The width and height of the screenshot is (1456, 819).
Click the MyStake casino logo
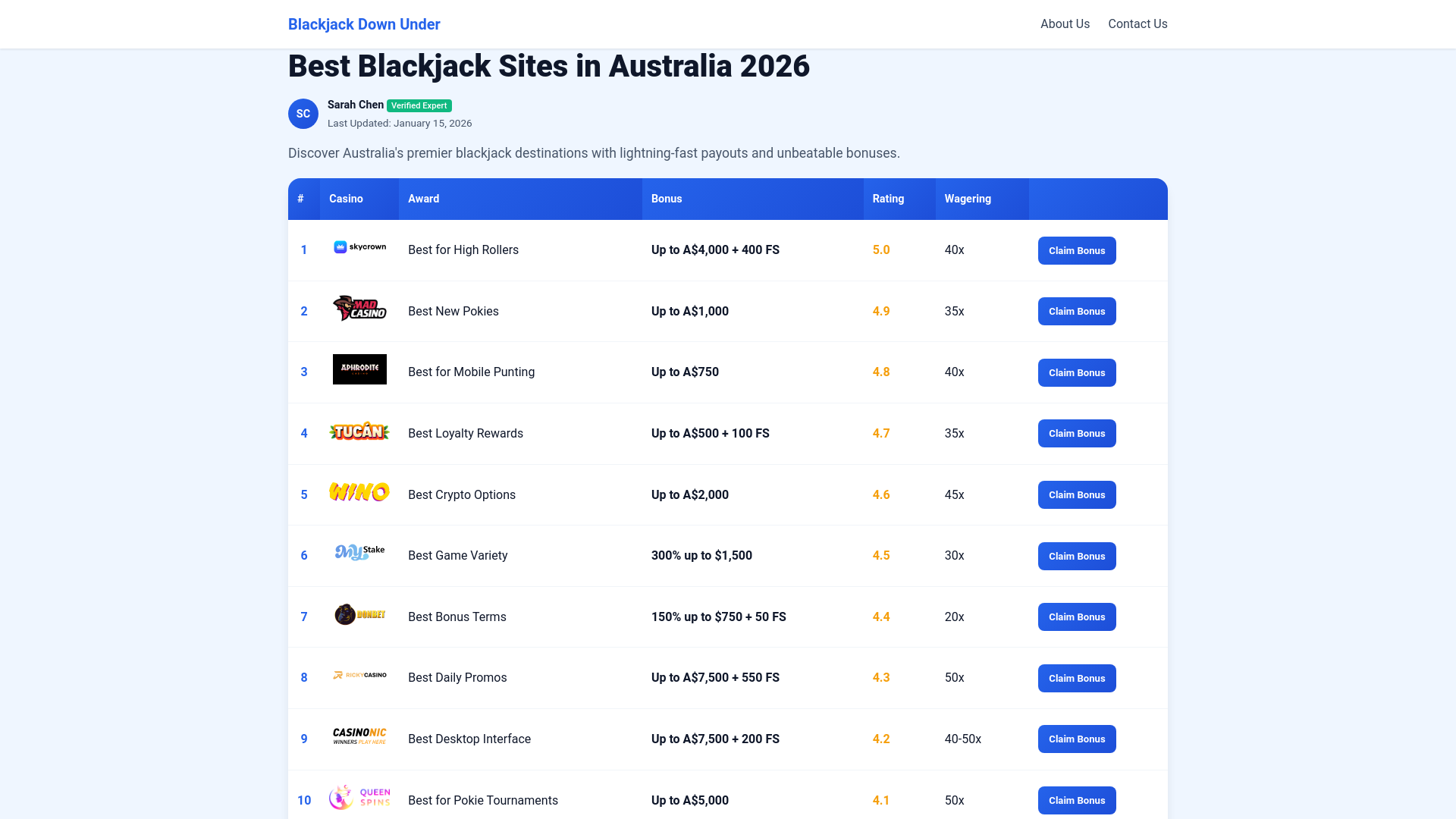point(359,553)
